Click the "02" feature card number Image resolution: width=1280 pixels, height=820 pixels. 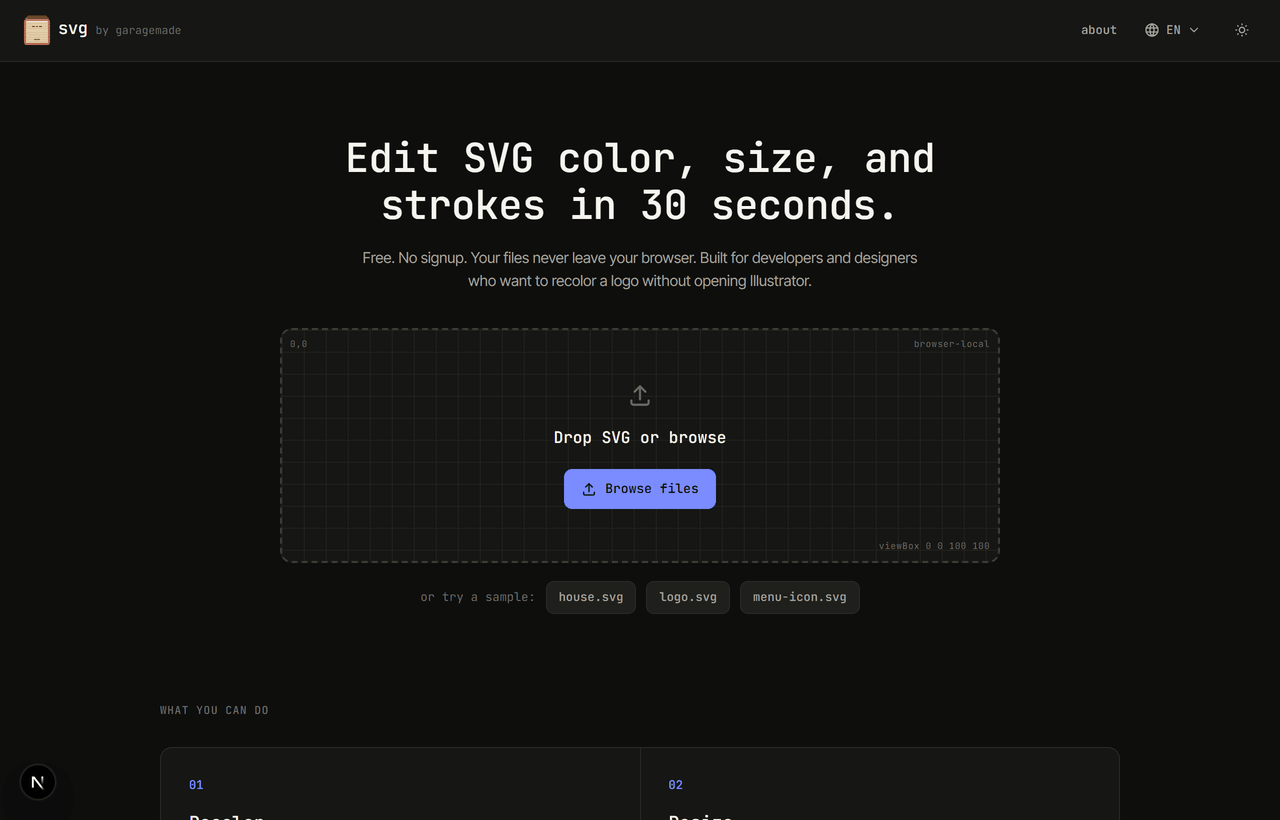(676, 785)
